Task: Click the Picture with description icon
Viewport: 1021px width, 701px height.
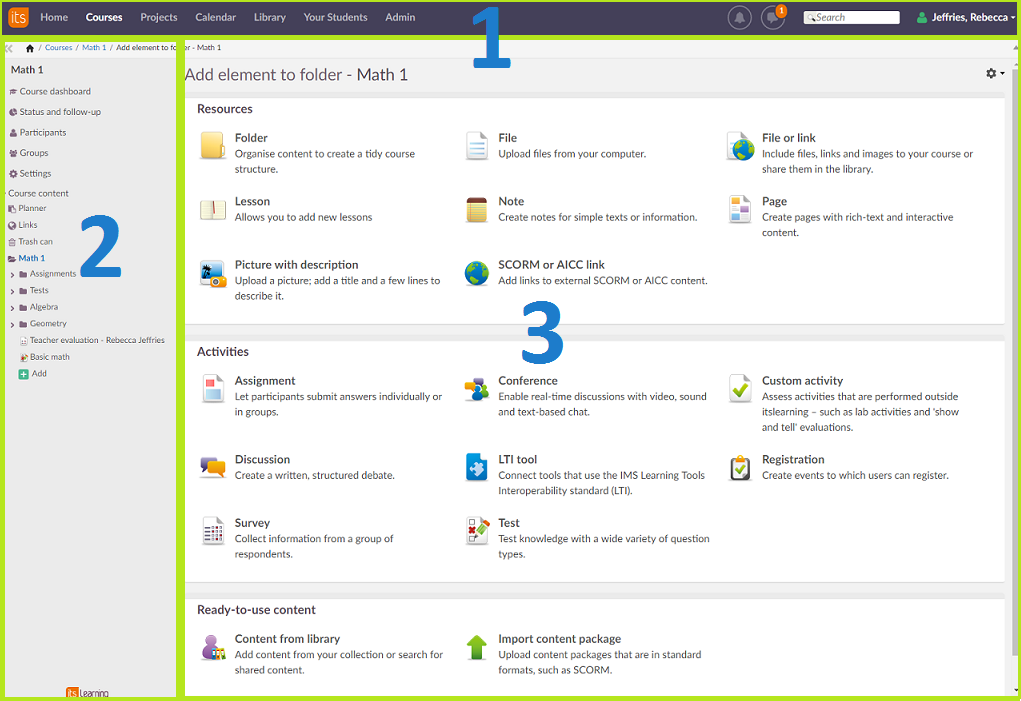Action: click(x=213, y=273)
